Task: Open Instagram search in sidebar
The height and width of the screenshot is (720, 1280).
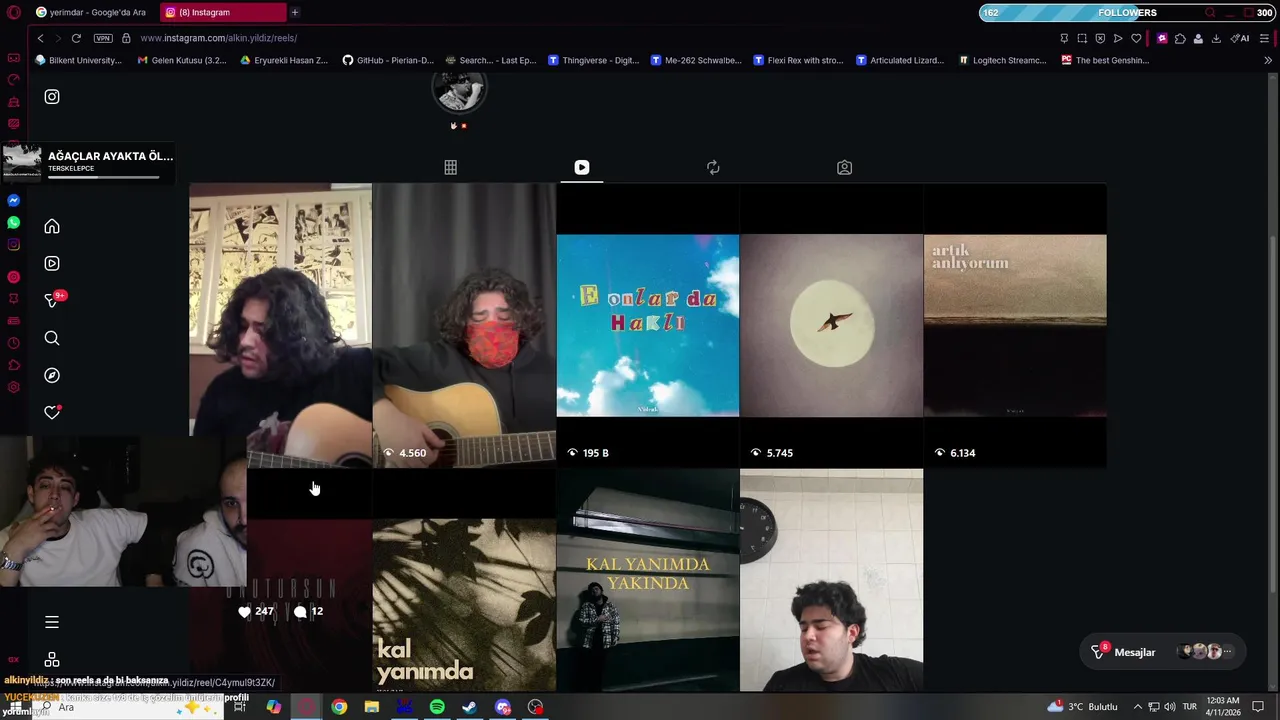Action: coord(52,338)
